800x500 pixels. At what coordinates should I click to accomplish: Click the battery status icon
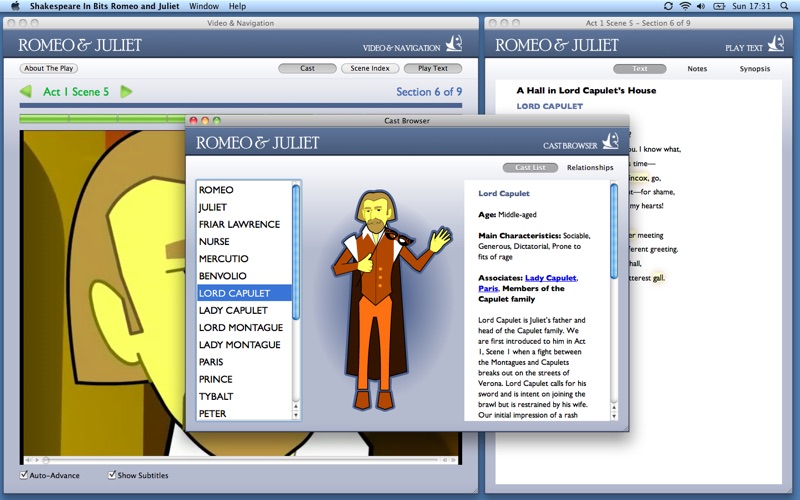click(x=719, y=6)
